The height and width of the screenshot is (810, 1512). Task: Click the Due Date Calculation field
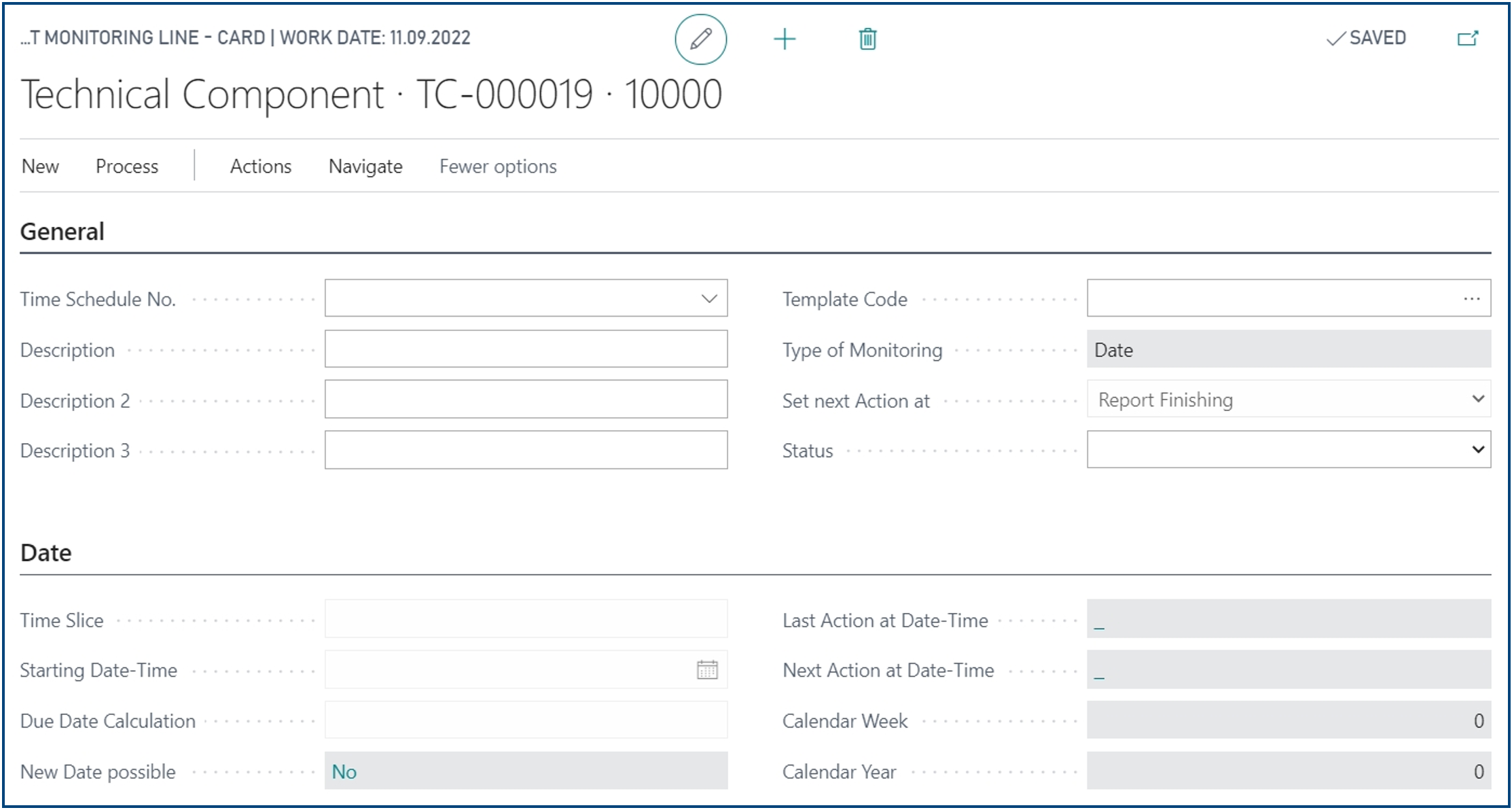pyautogui.click(x=526, y=720)
